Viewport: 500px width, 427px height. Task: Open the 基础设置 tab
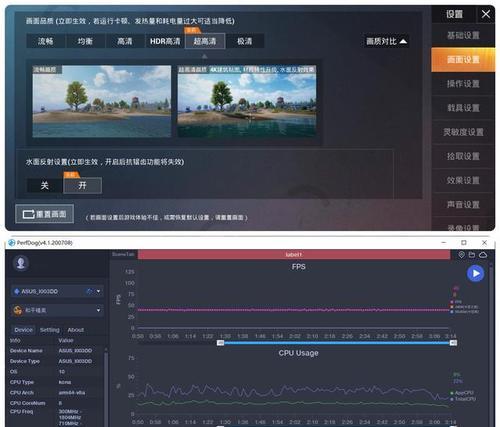click(x=463, y=35)
